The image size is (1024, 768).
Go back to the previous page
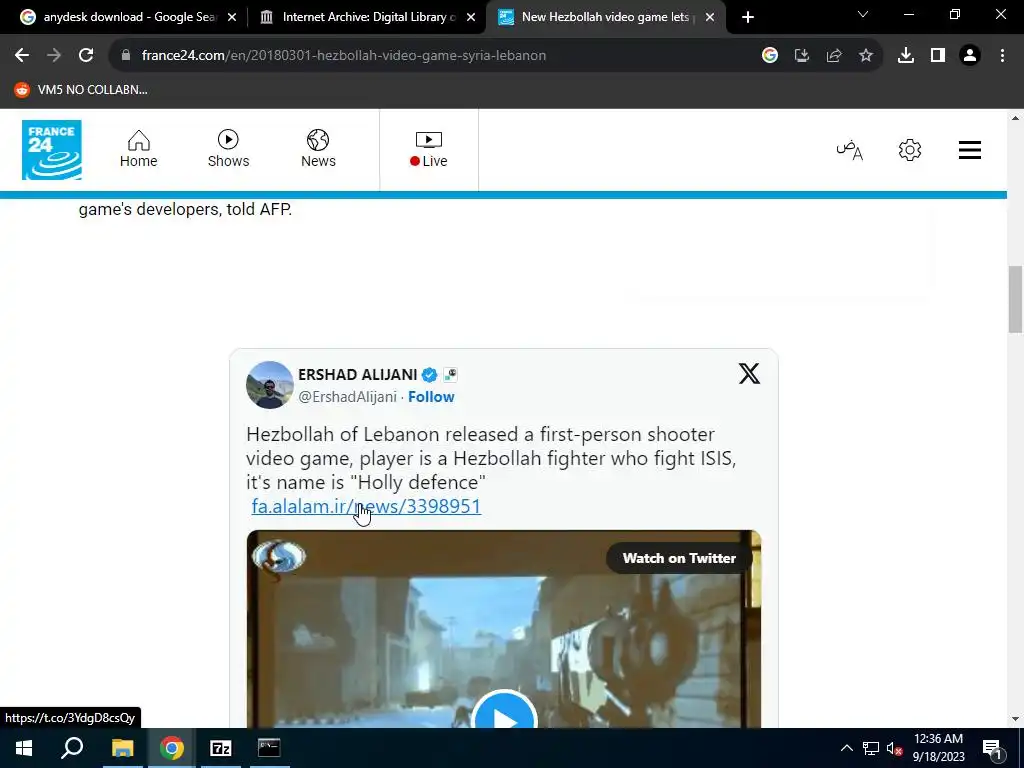tap(22, 56)
